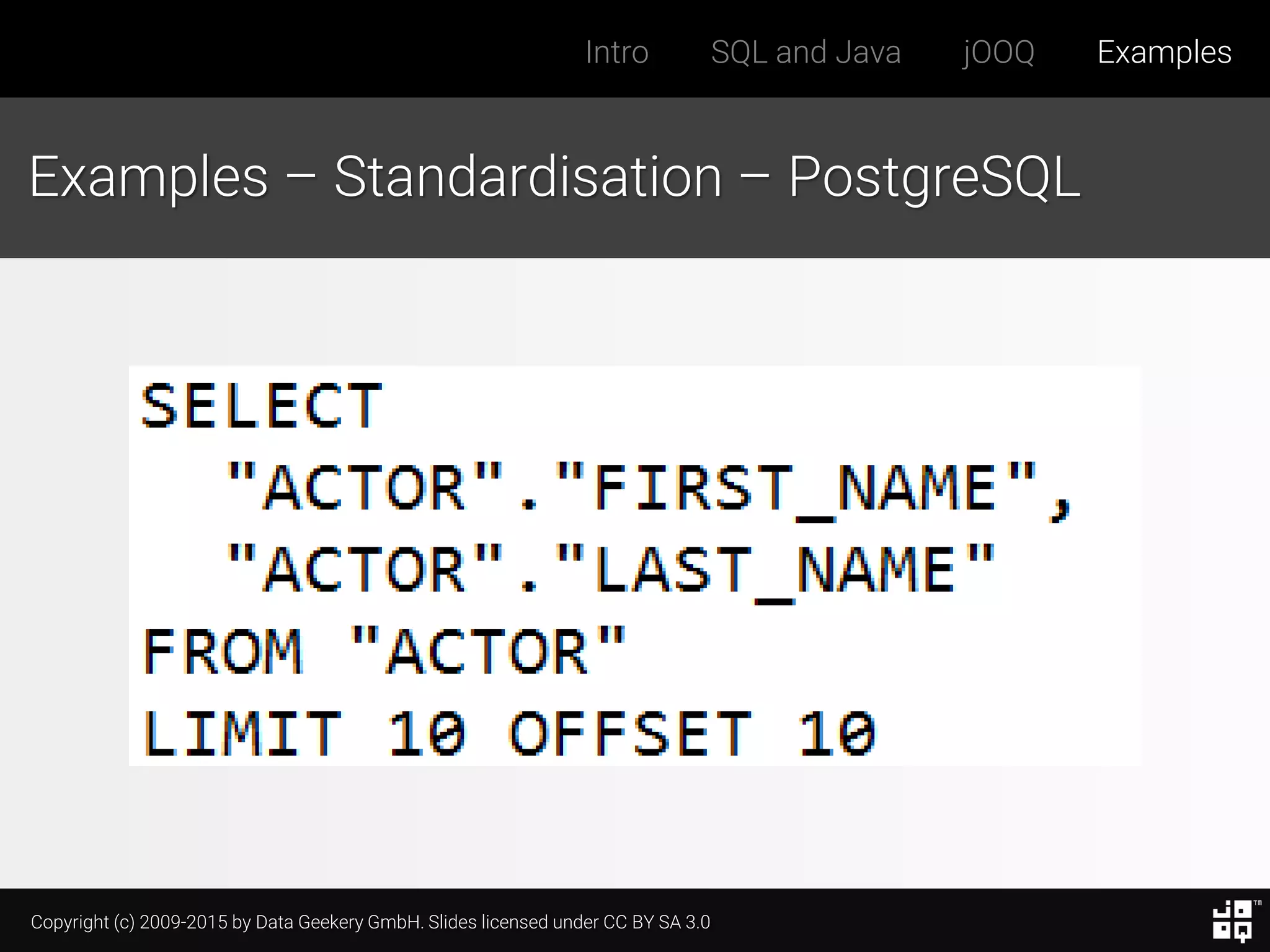Select the highlighted Examples section tab
Viewport: 1270px width, 952px height.
pyautogui.click(x=1164, y=52)
